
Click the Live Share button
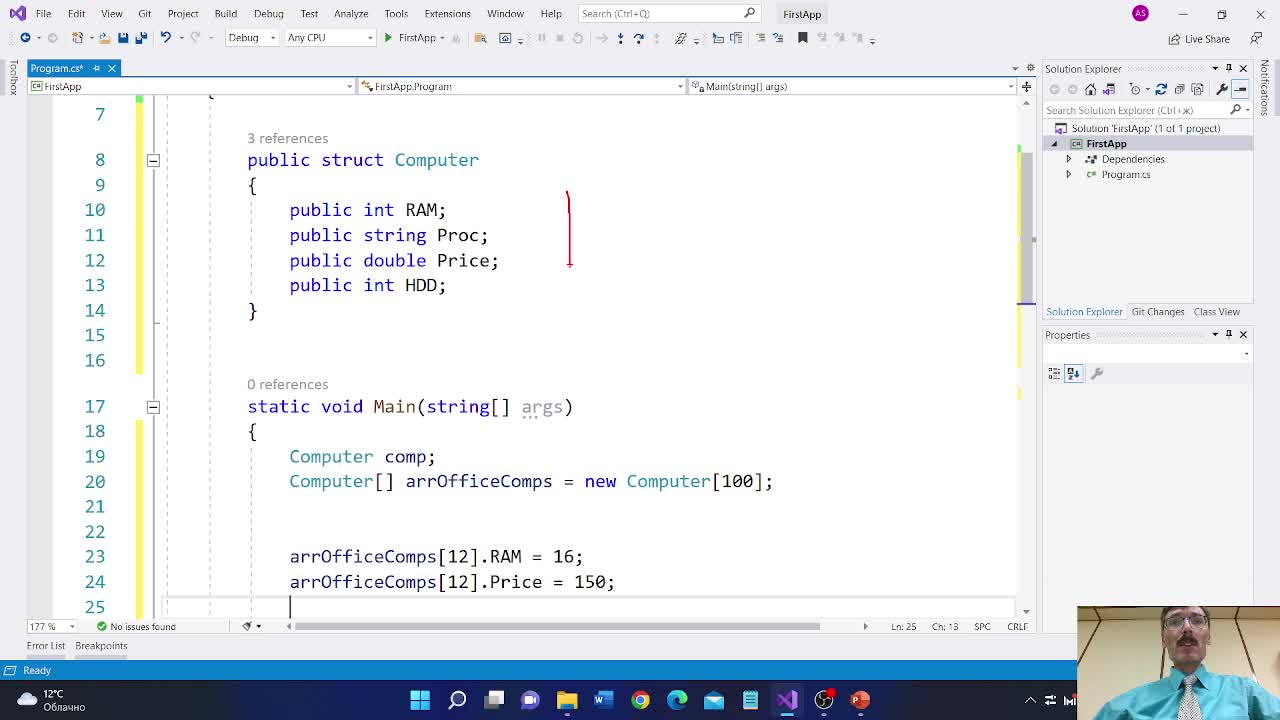[1199, 39]
